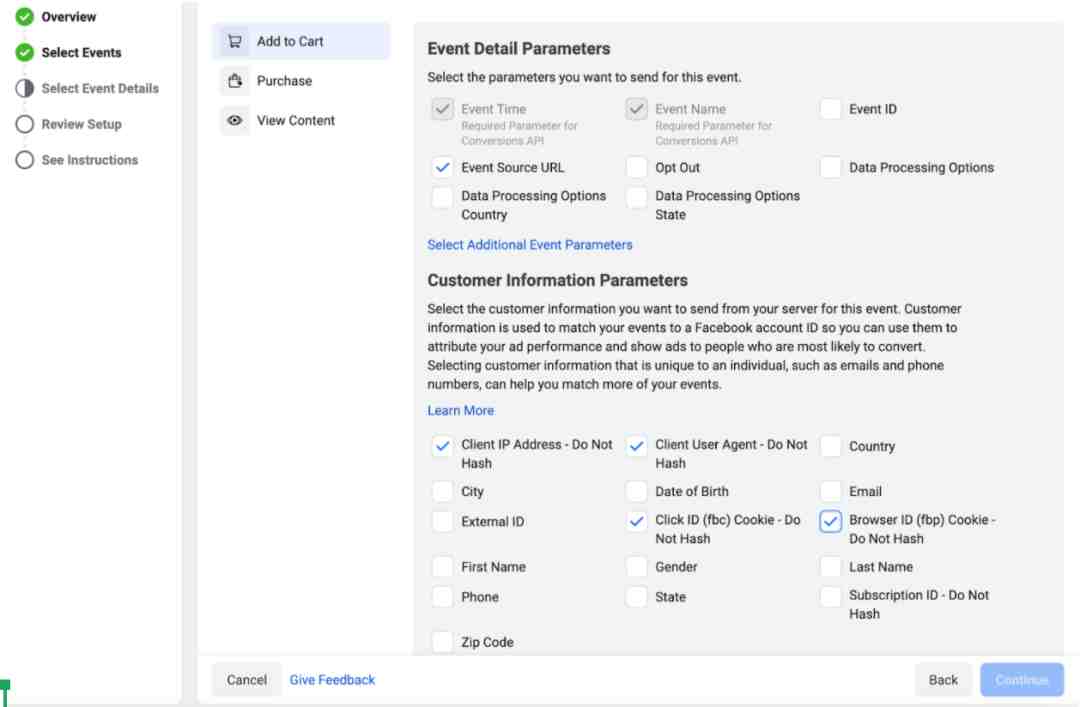Enable the Phone checkbox

pyautogui.click(x=442, y=597)
